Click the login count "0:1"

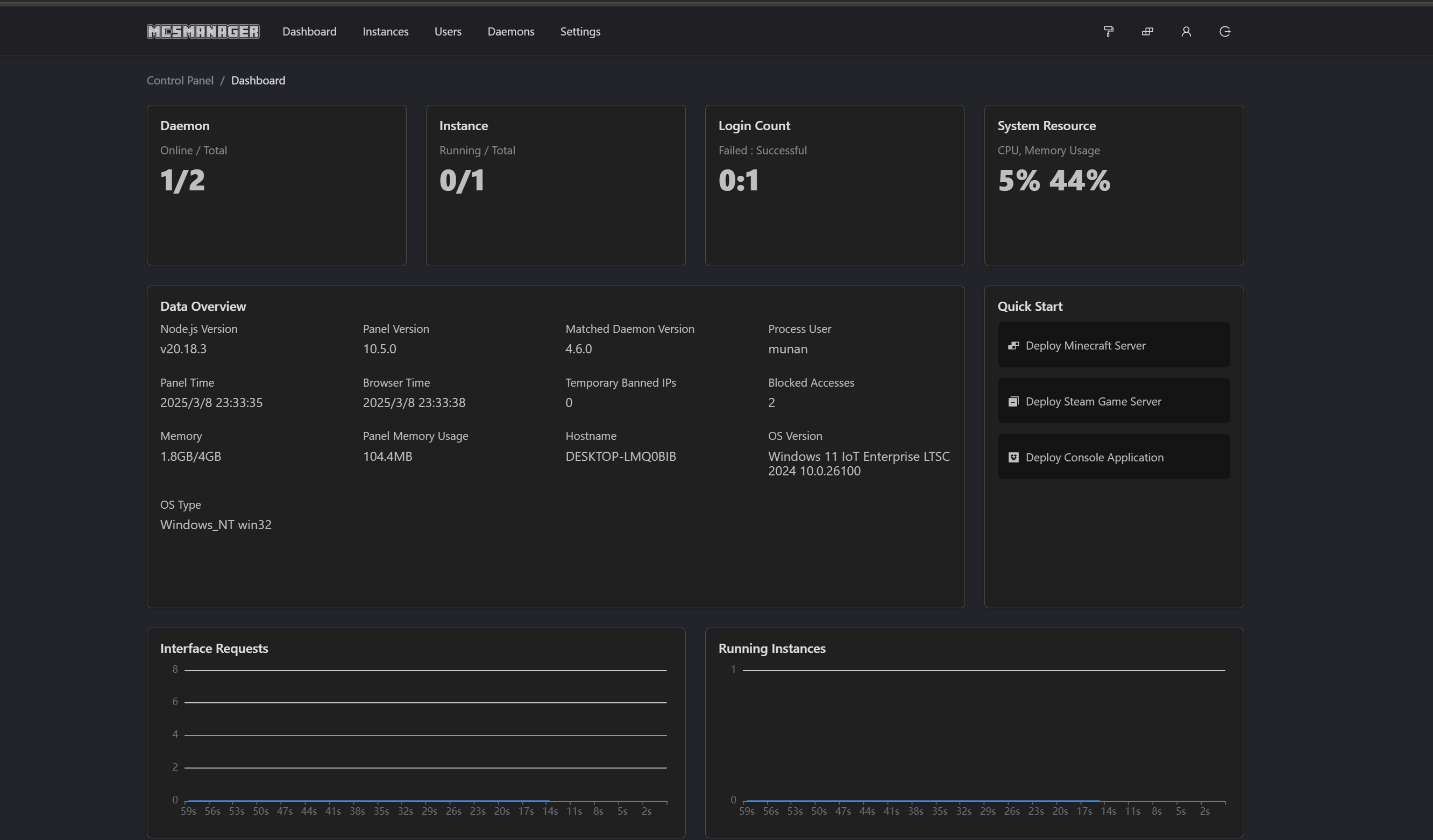[739, 180]
